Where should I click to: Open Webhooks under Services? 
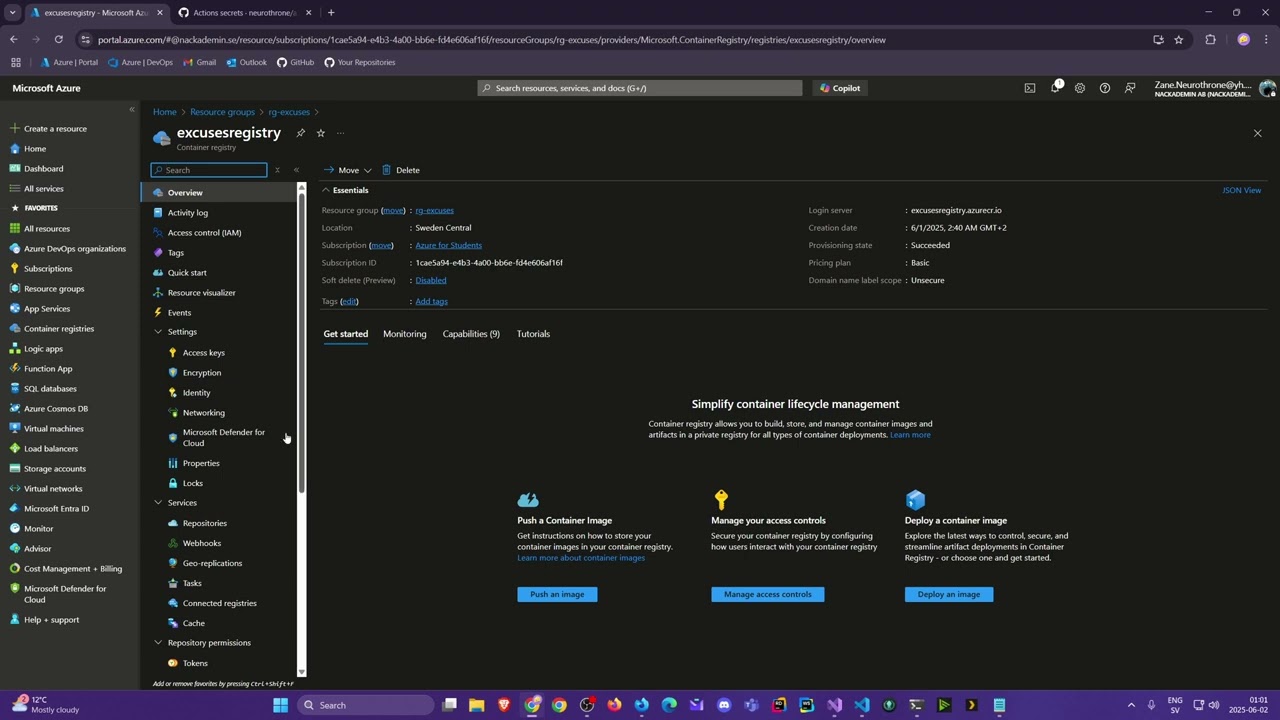[x=201, y=543]
